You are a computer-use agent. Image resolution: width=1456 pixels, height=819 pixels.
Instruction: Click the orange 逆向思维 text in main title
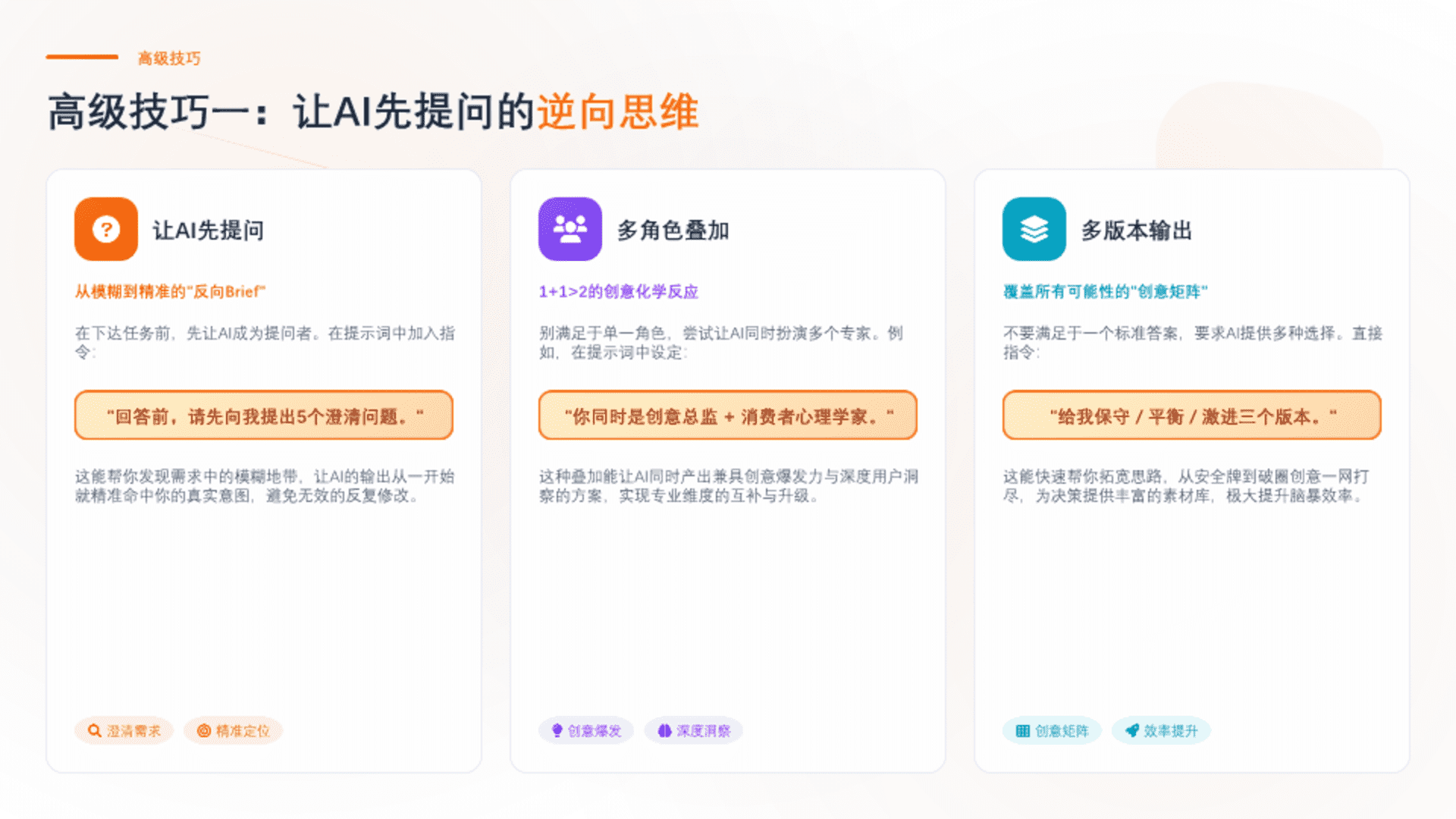pyautogui.click(x=617, y=112)
